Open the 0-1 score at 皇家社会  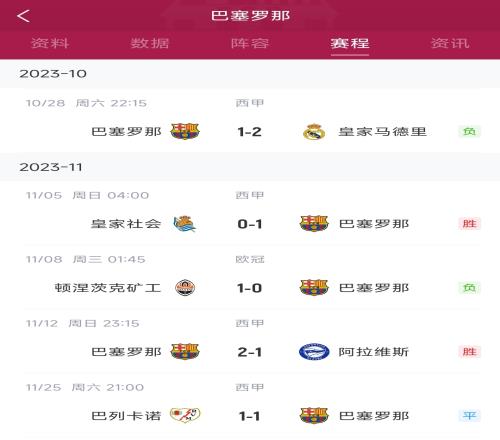250,224
